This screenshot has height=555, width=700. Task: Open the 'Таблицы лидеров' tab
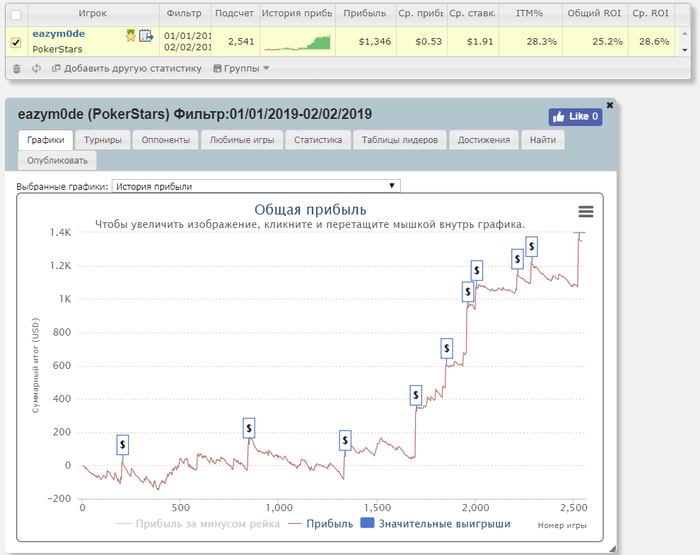400,140
